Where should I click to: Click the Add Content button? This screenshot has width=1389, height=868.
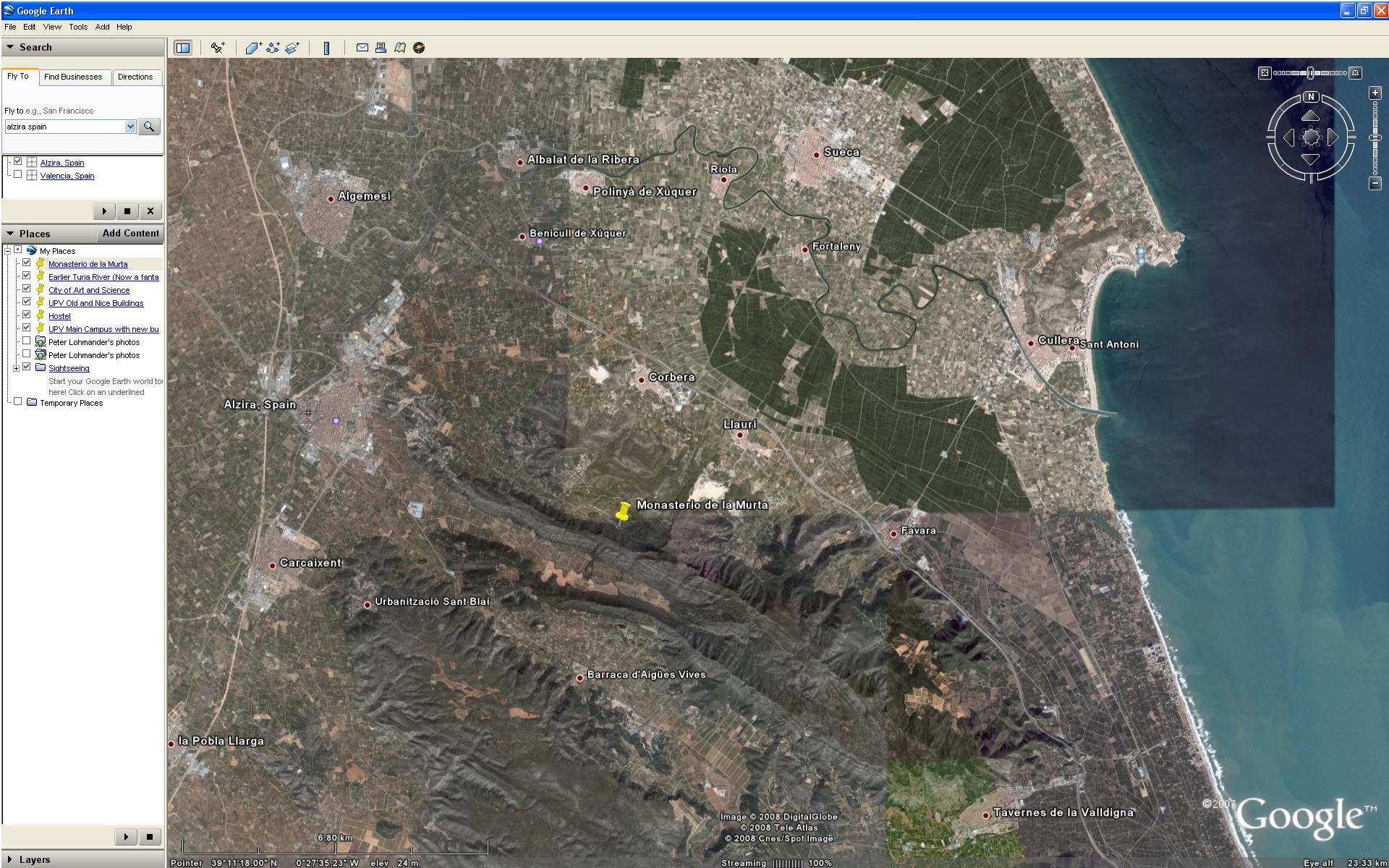130,234
